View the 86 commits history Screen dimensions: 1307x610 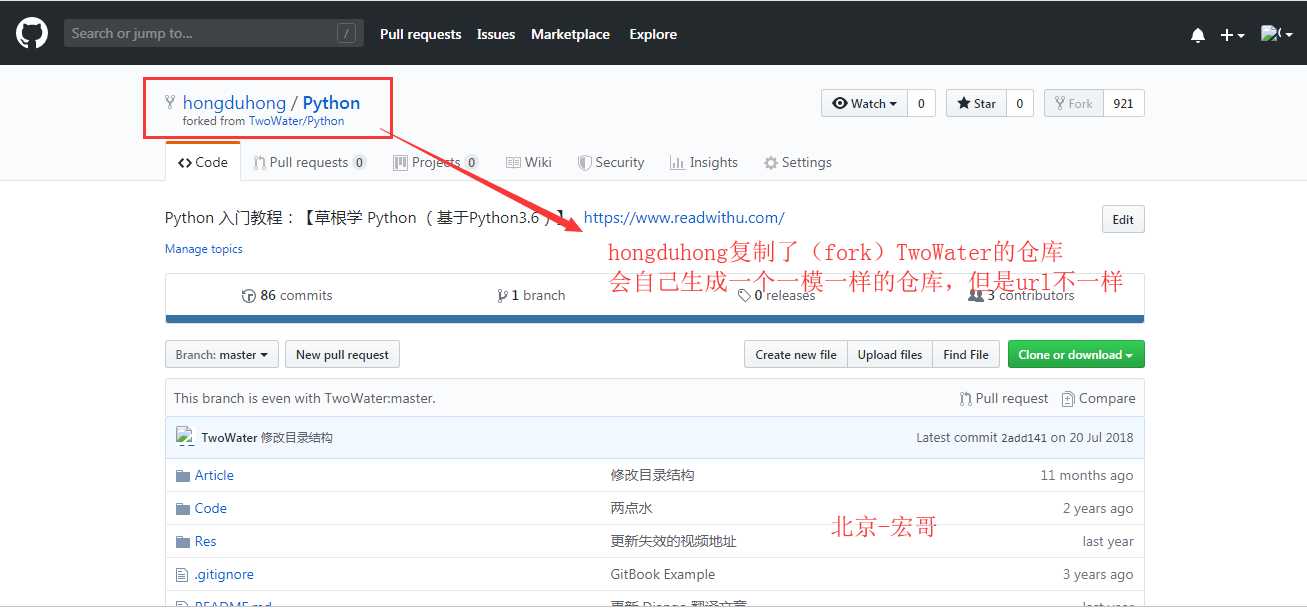287,295
